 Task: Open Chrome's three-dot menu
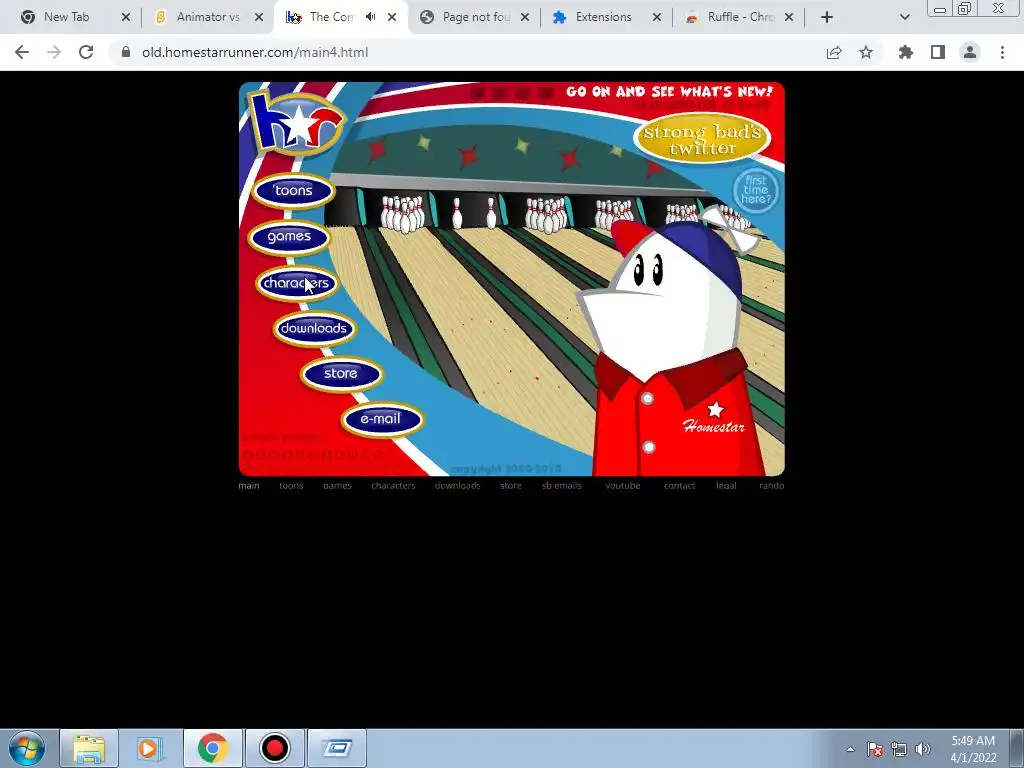tap(1002, 52)
